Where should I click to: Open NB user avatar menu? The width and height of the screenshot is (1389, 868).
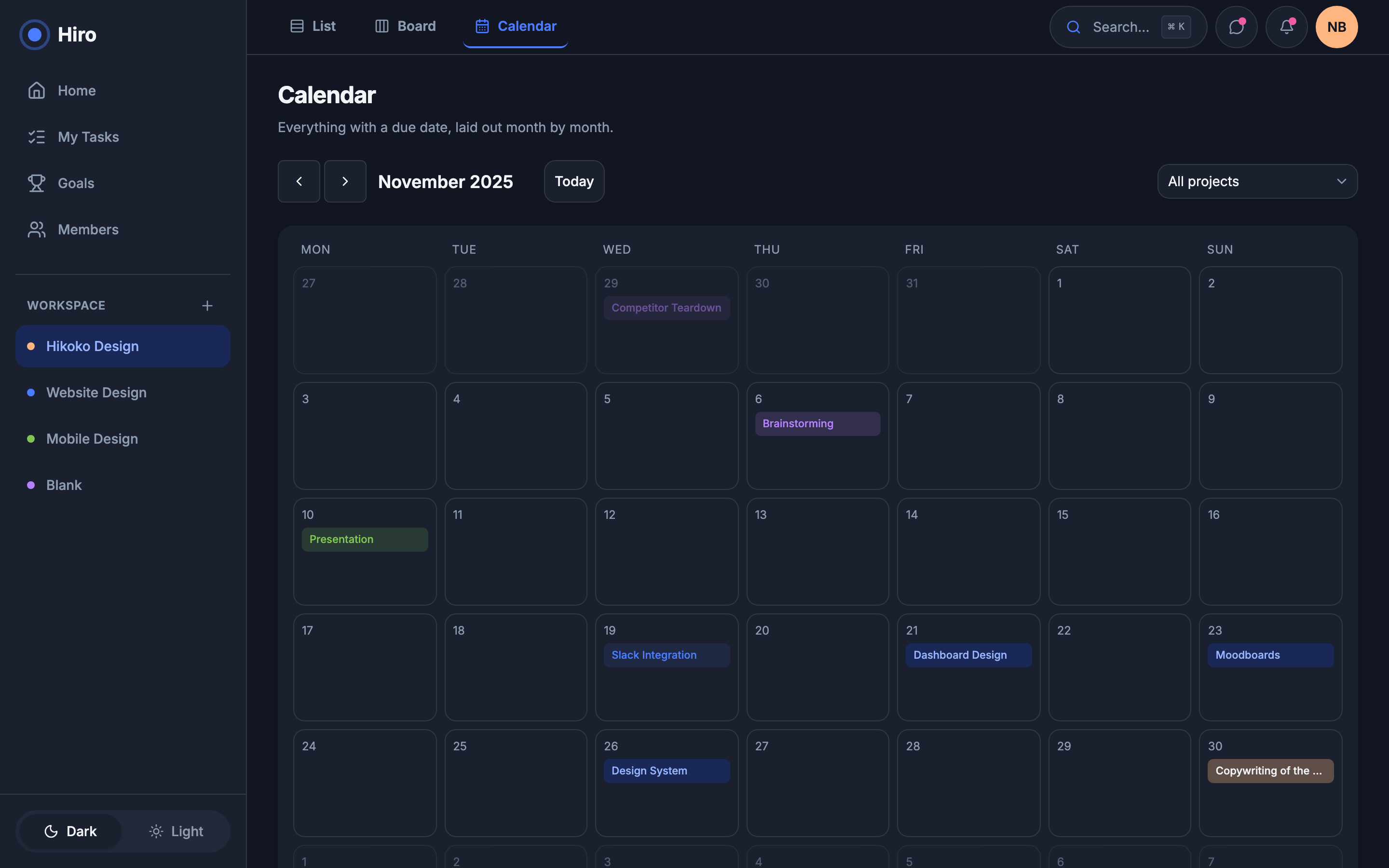click(x=1337, y=27)
